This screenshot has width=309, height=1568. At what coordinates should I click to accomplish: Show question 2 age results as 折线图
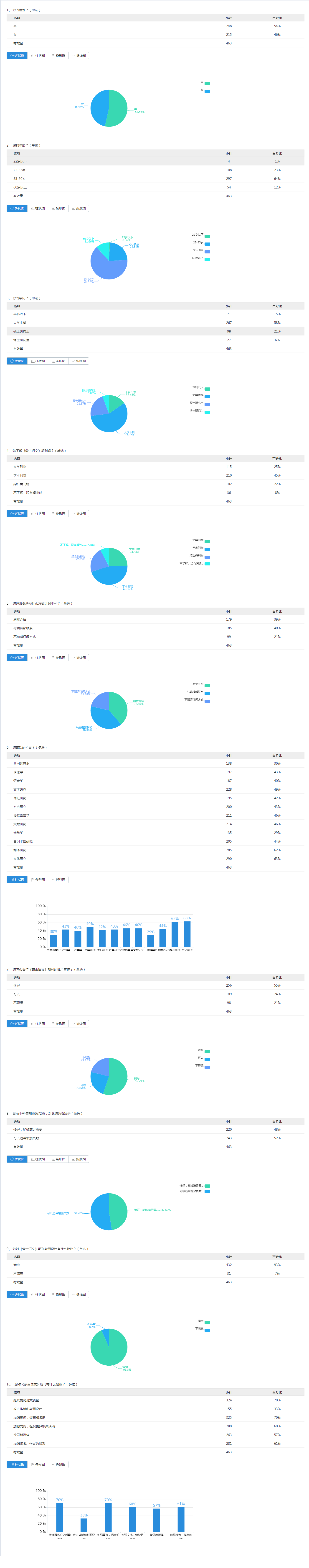(x=79, y=208)
